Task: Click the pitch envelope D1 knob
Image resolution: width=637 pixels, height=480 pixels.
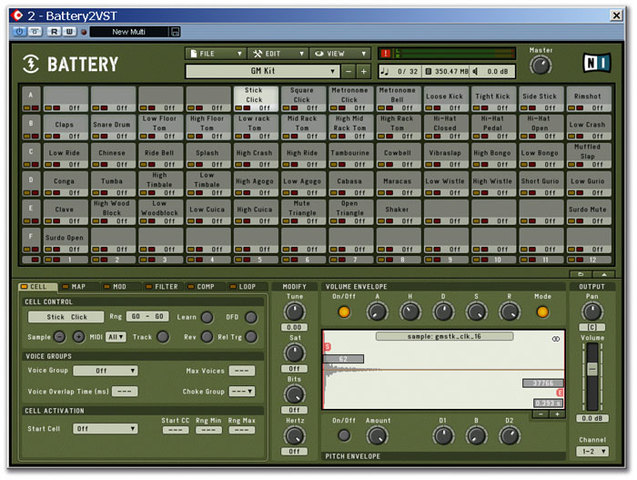Action: [443, 436]
